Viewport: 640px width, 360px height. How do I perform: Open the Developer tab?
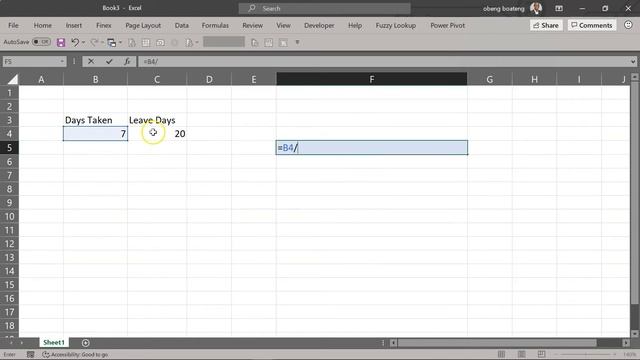(319, 25)
